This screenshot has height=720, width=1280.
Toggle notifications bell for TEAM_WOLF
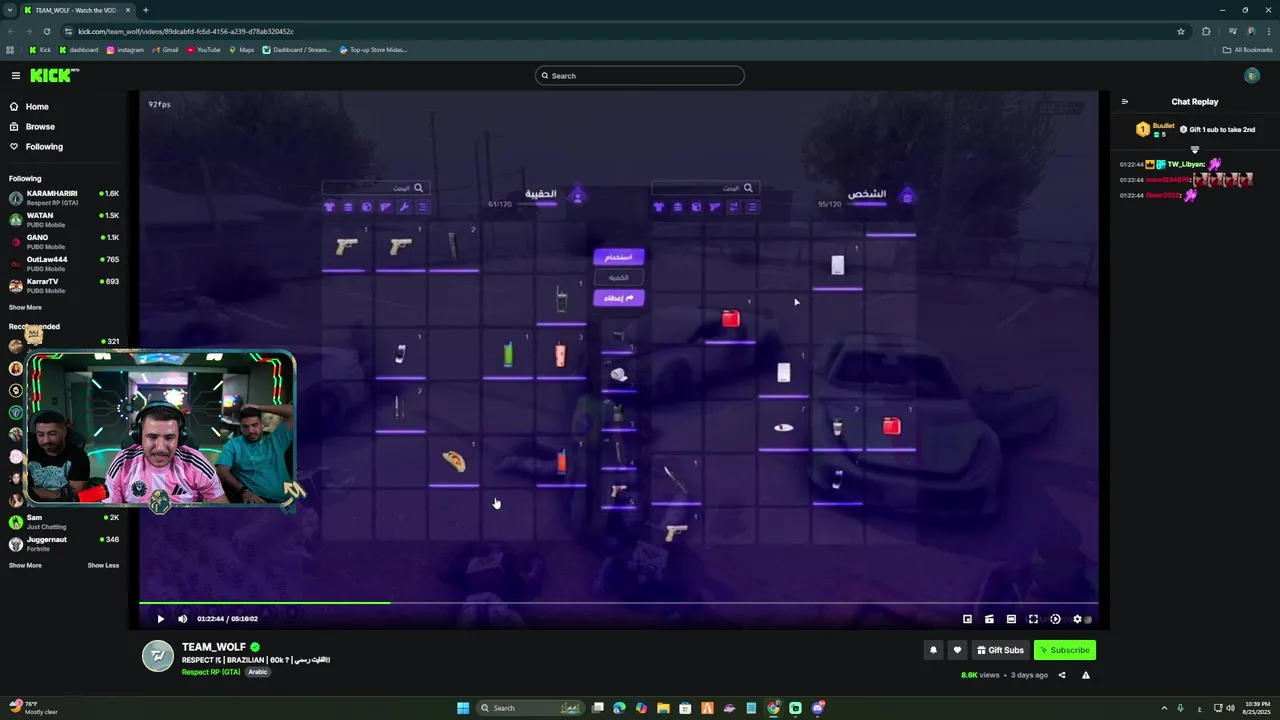[x=933, y=650]
